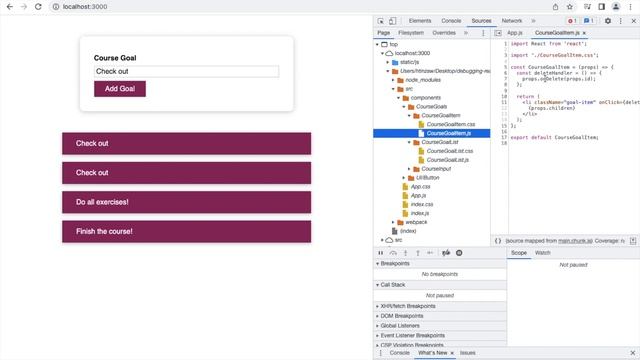
Task: Bookmark this page with the star
Action: [570, 7]
